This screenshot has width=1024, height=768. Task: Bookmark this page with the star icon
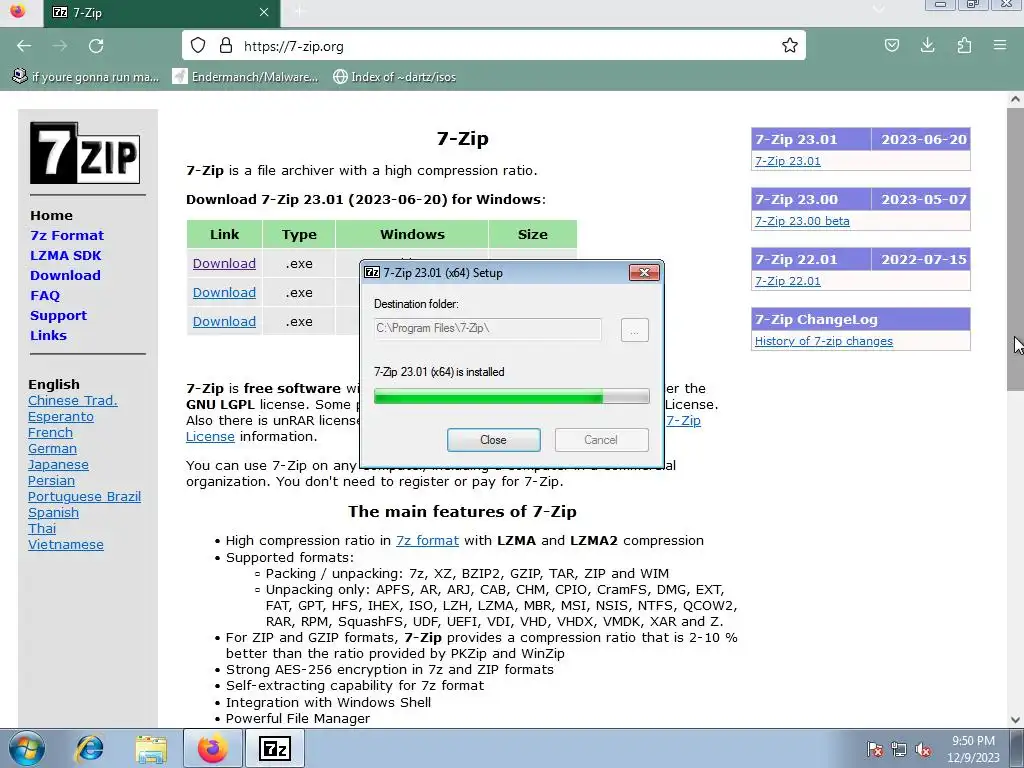tap(790, 46)
